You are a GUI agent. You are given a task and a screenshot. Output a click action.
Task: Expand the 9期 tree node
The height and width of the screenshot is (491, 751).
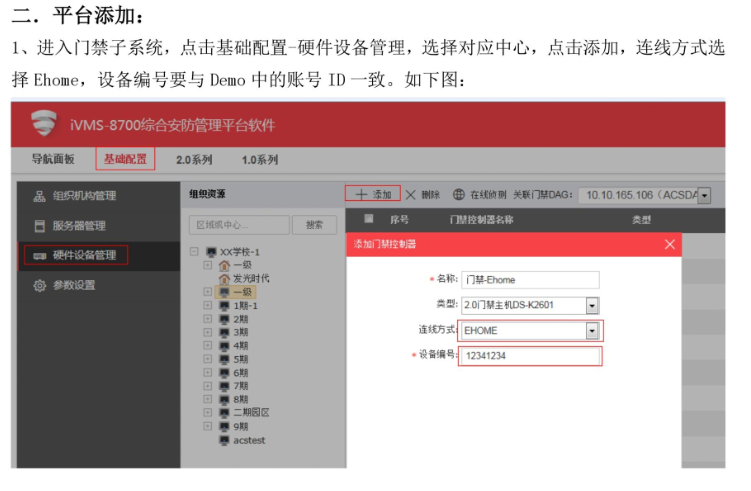point(207,426)
